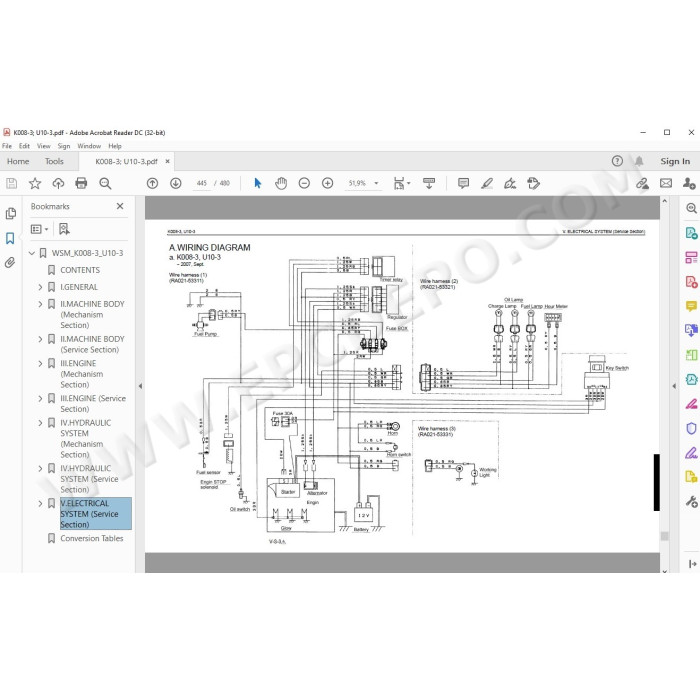Switch to the Tools tab
Viewport: 700px width, 700px height.
[54, 161]
